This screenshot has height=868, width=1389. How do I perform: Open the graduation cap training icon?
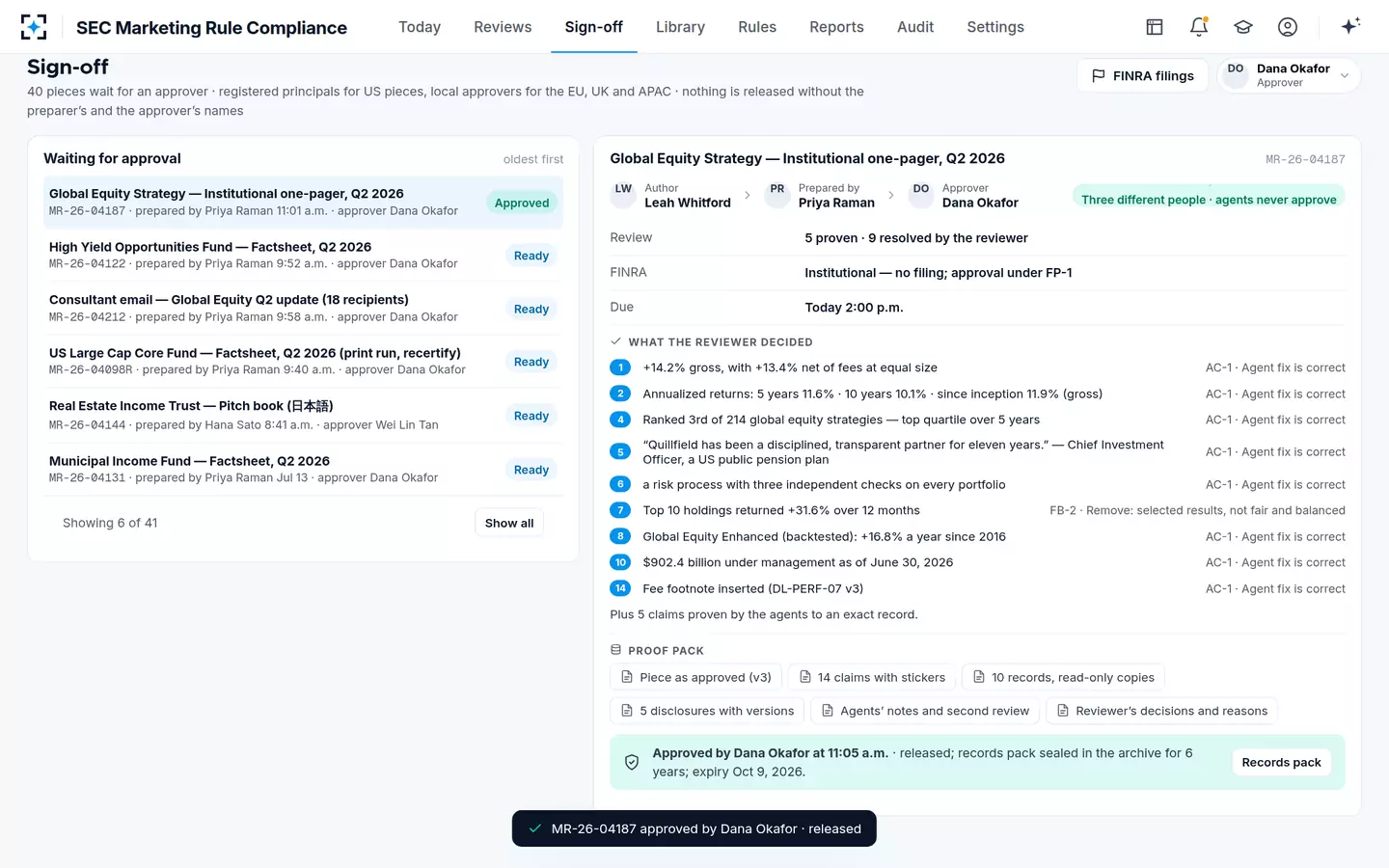pyautogui.click(x=1243, y=27)
